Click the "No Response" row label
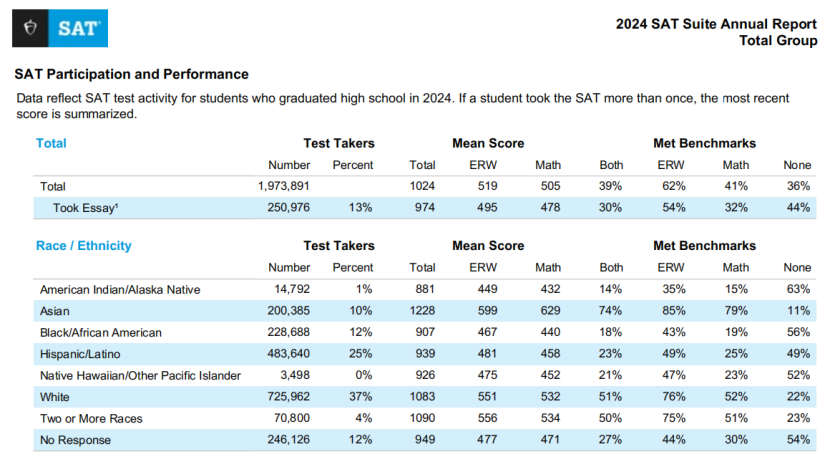 point(75,438)
